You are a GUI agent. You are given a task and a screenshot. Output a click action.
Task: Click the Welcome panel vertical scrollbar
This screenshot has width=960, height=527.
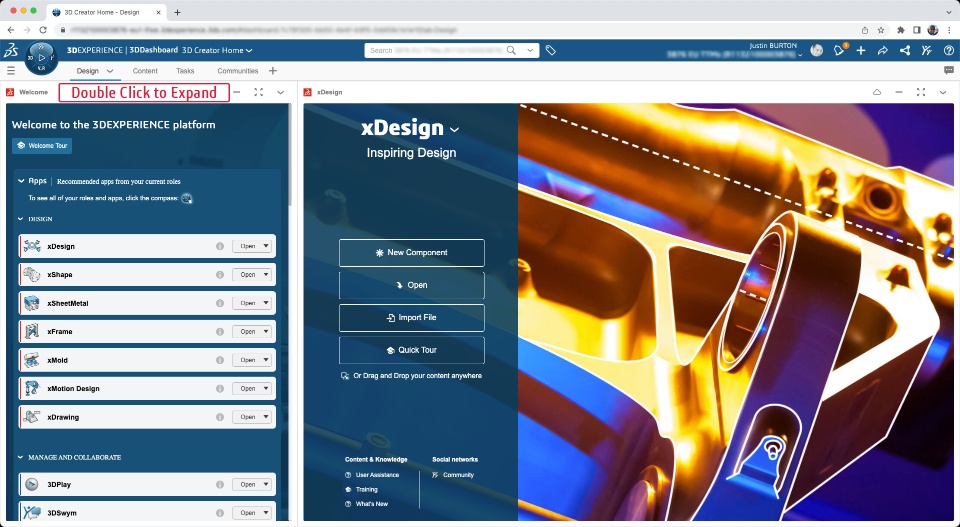pyautogui.click(x=290, y=156)
